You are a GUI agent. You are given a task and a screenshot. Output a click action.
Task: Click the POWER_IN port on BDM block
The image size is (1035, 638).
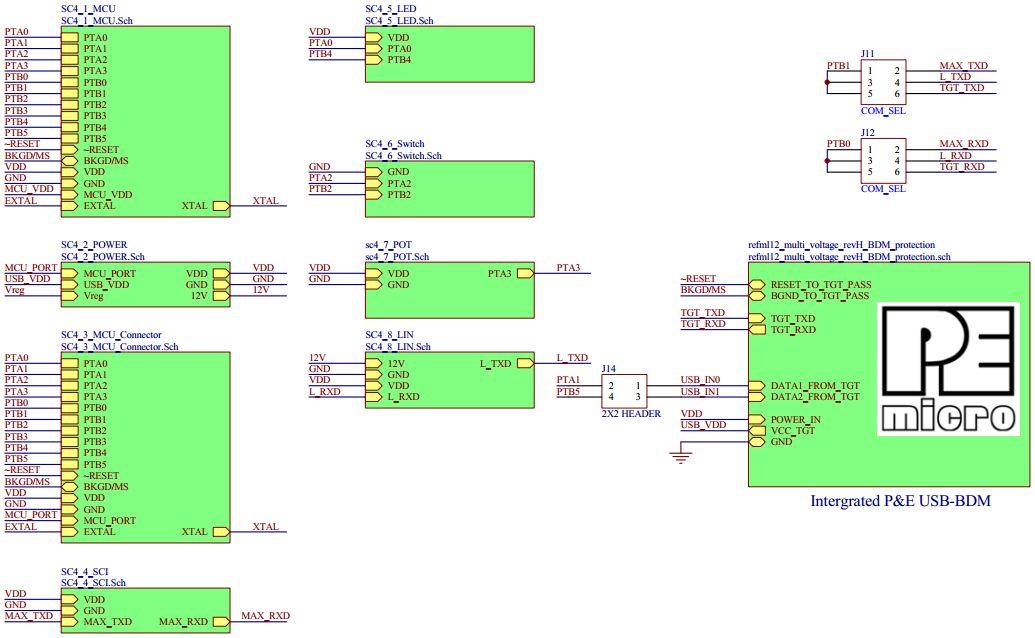coord(757,420)
